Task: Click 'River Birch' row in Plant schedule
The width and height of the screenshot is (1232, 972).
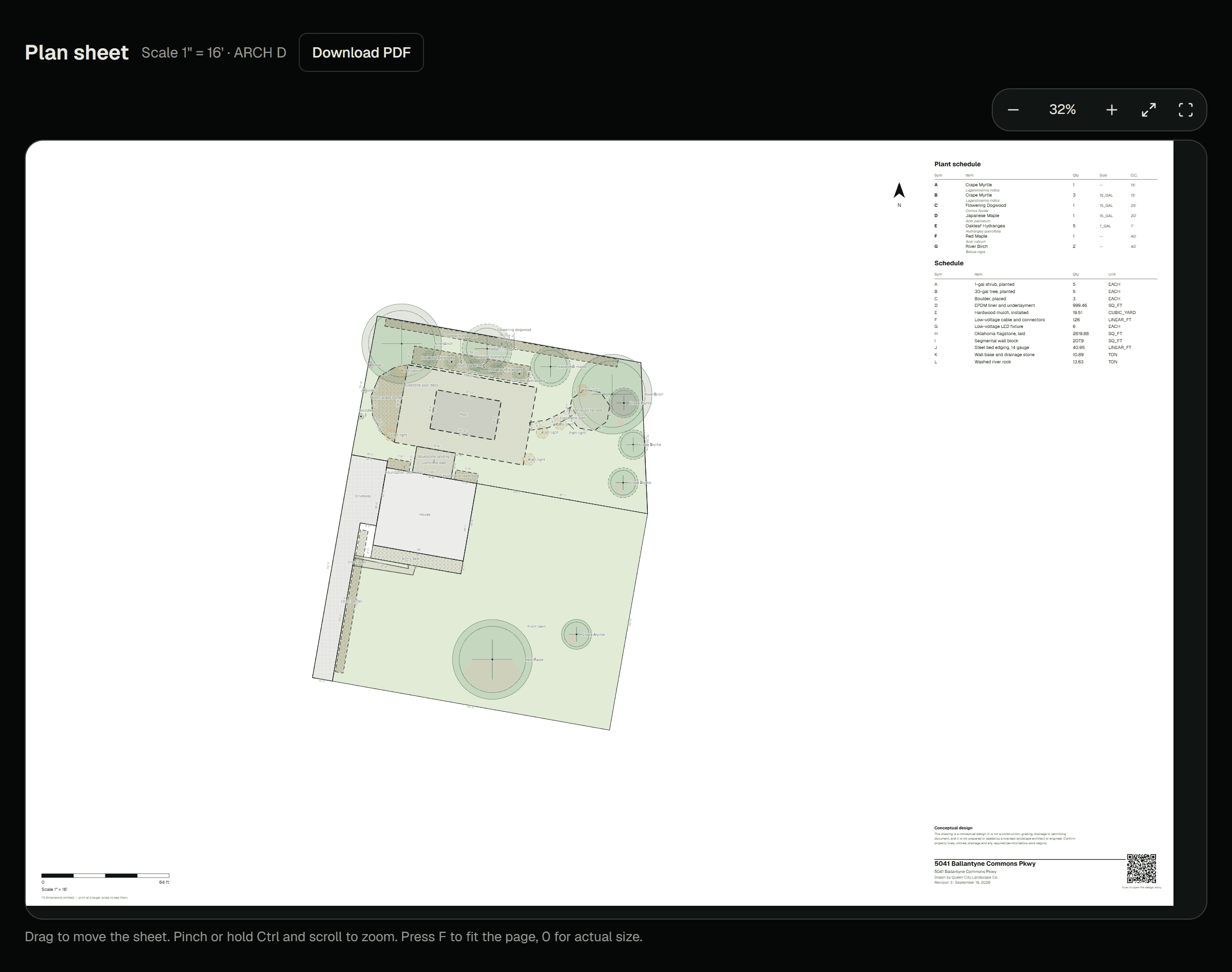Action: click(x=1045, y=248)
